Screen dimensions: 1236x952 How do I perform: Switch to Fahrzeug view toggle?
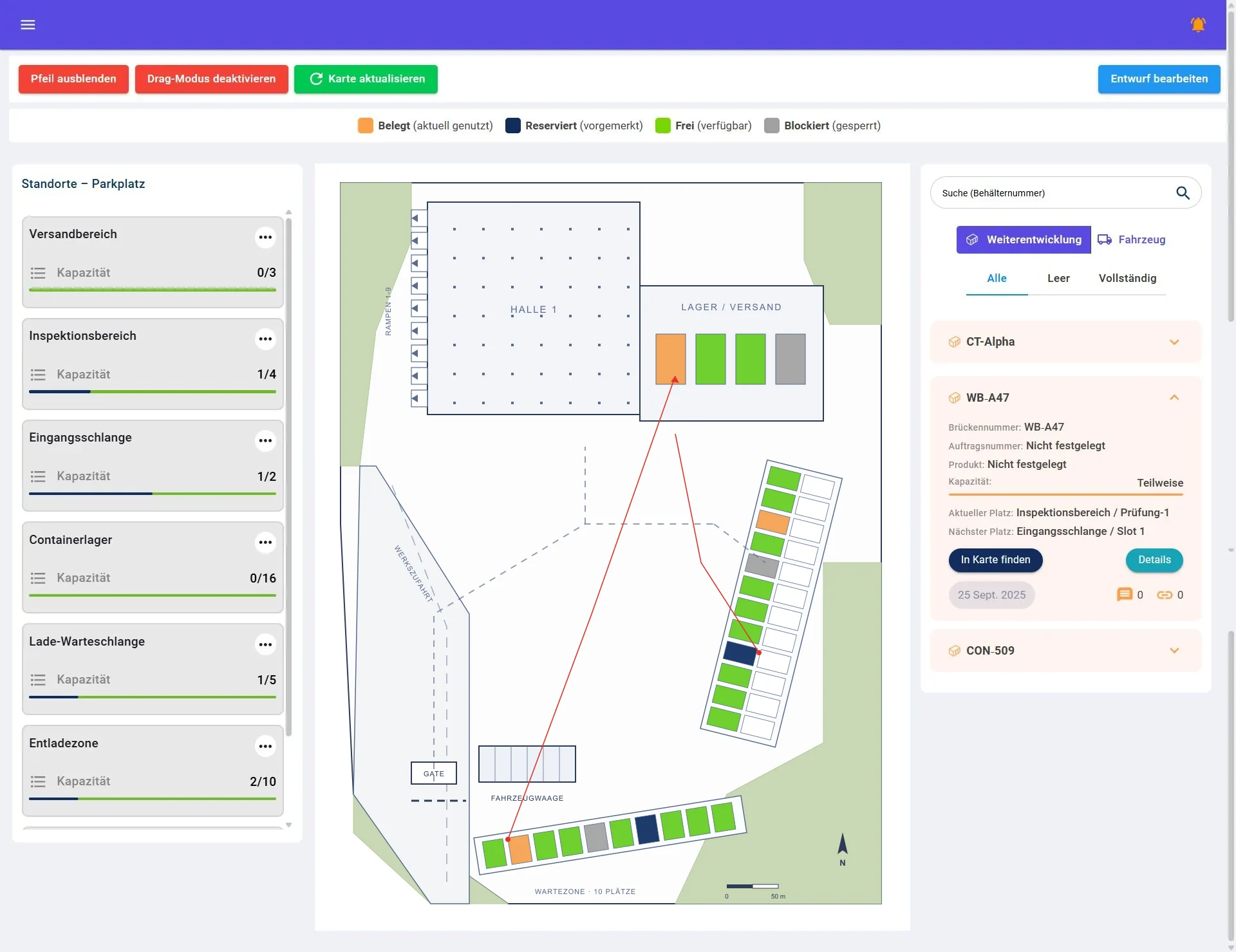pyautogui.click(x=1131, y=239)
